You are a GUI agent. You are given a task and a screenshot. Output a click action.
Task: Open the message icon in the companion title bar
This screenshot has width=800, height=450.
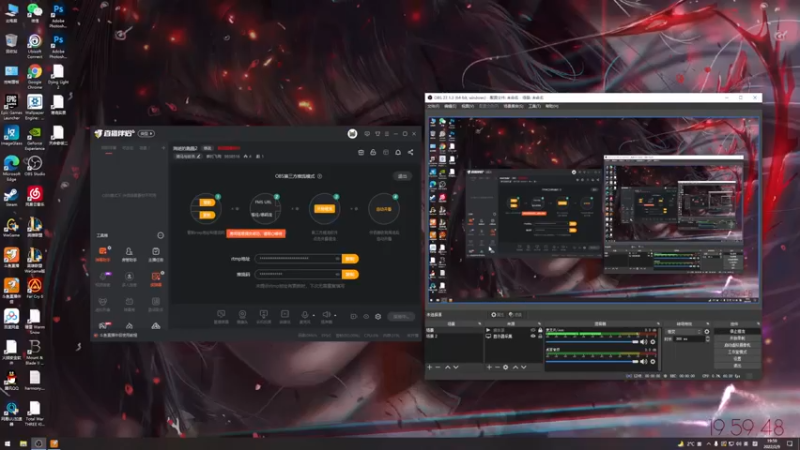point(367,134)
